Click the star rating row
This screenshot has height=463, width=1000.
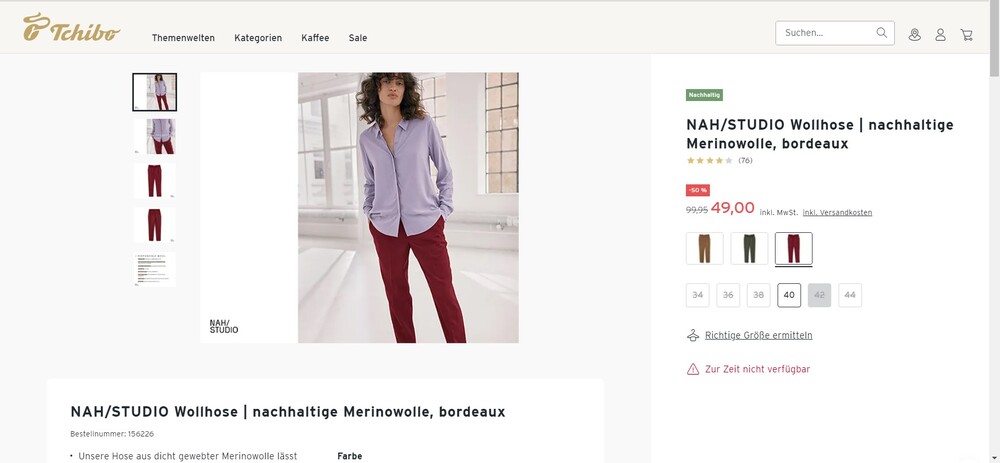(x=709, y=161)
